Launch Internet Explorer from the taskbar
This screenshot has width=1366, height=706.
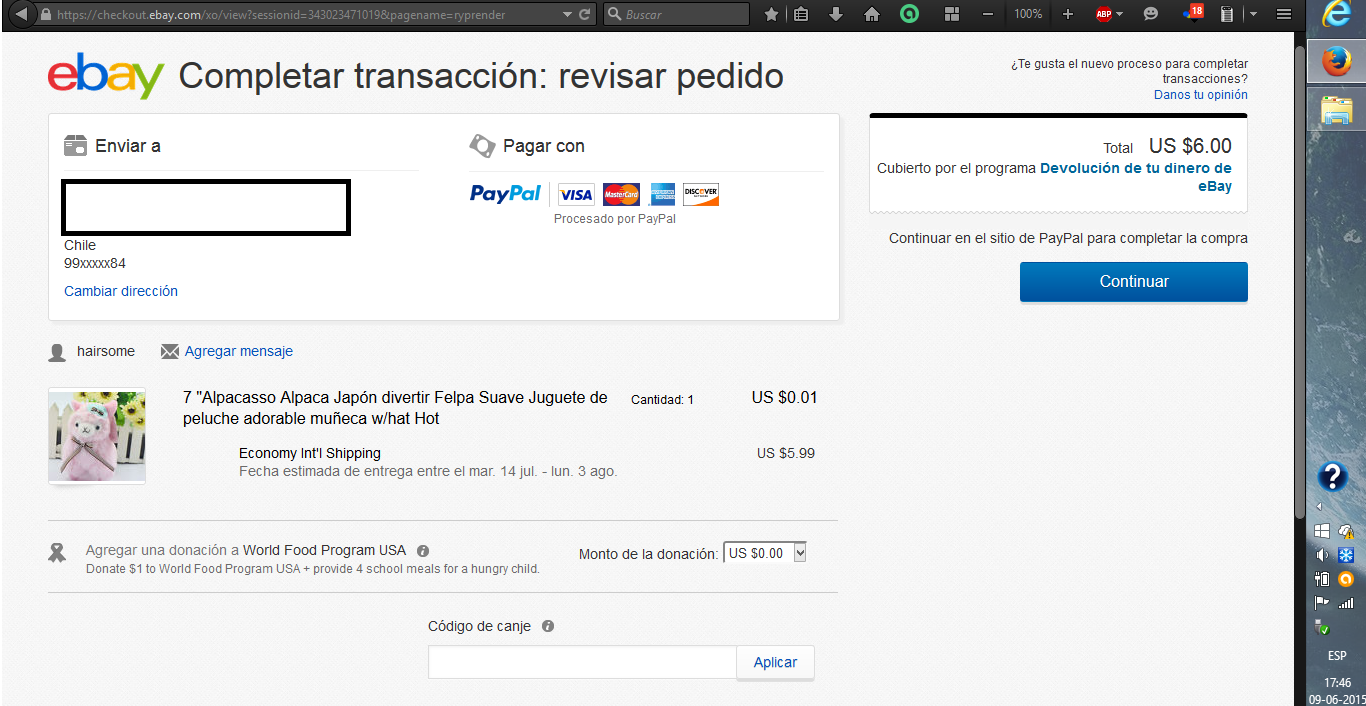tap(1336, 16)
